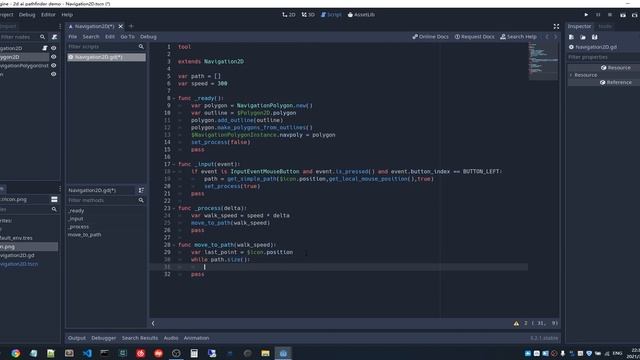Toggle visibility of the Navigation2D node

pos(53,48)
